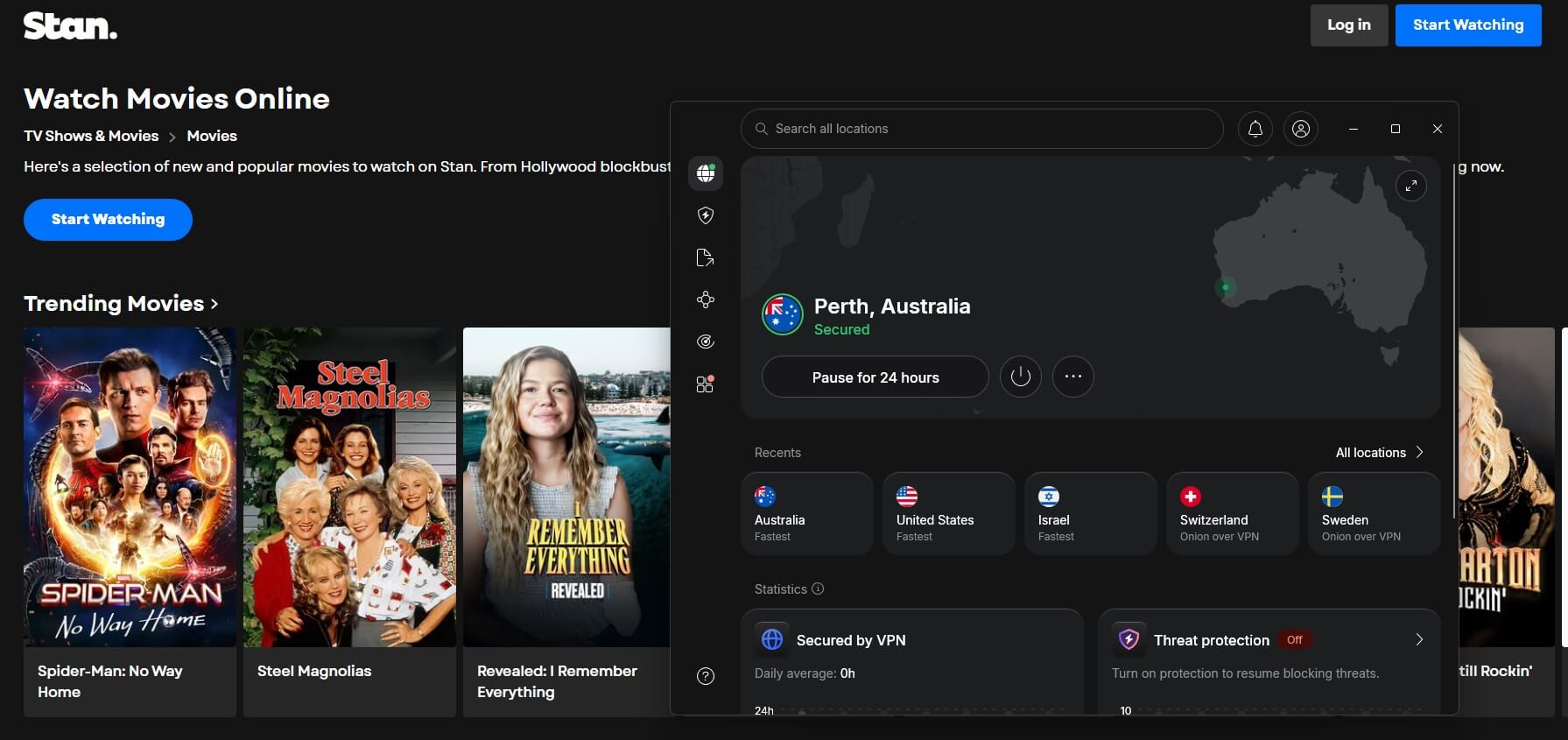Expand Trending Movies heading arrow

(214, 304)
